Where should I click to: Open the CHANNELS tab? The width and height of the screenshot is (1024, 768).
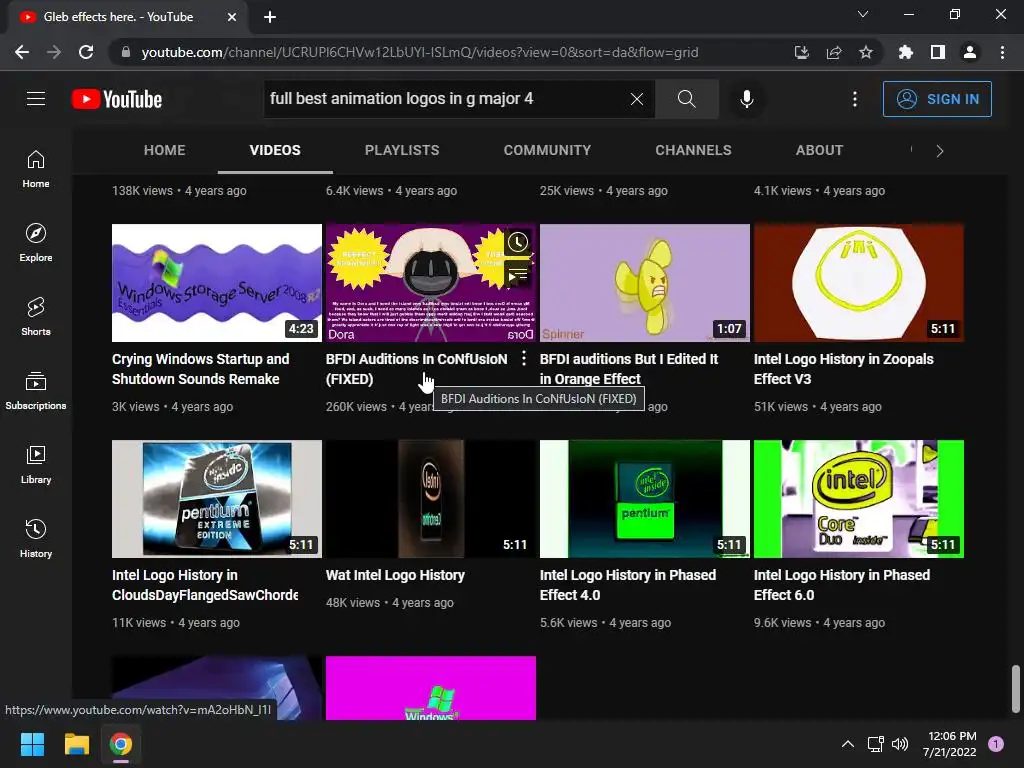coord(694,150)
